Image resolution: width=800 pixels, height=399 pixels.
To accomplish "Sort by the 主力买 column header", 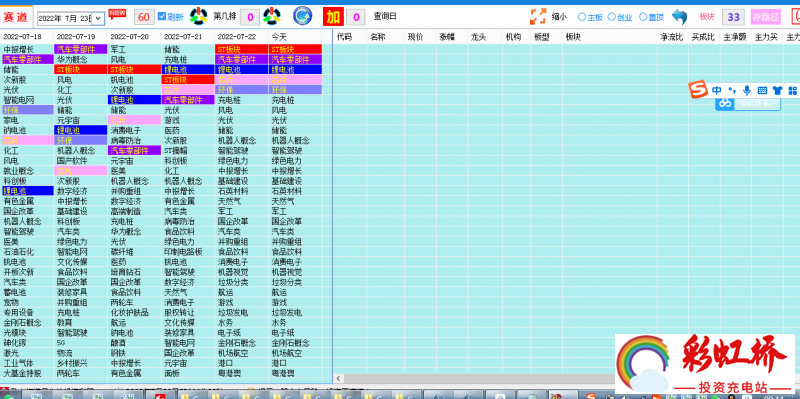I will point(766,37).
